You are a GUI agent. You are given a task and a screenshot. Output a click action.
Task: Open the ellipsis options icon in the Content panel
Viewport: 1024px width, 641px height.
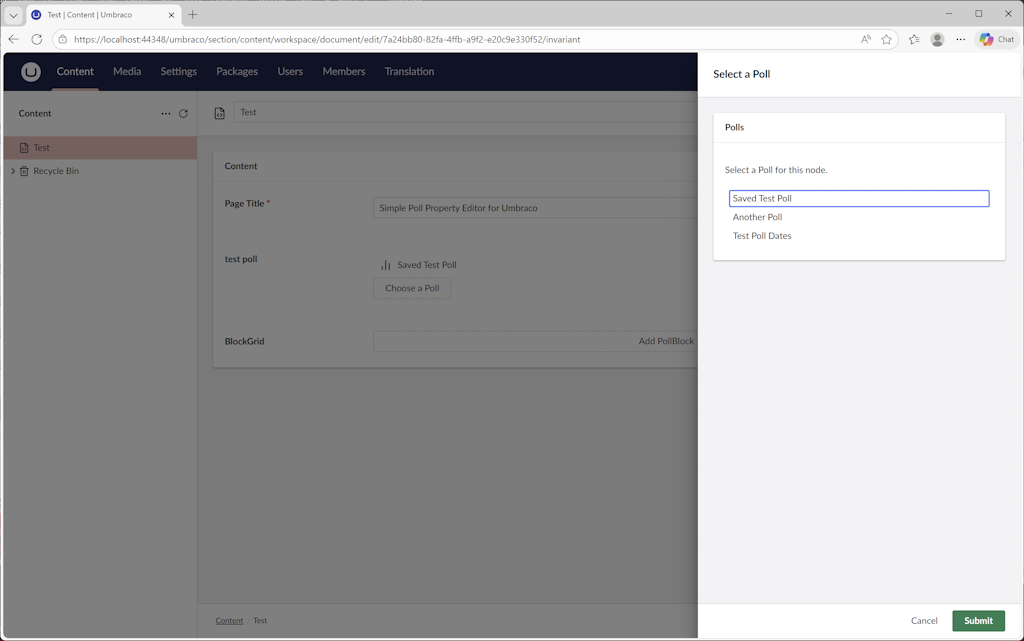[x=166, y=113]
